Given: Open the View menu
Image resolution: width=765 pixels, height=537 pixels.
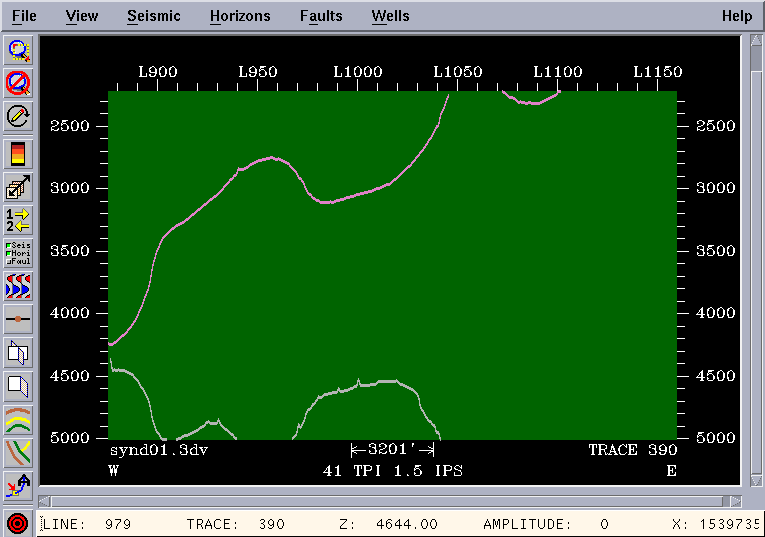Looking at the screenshot, I should (81, 16).
